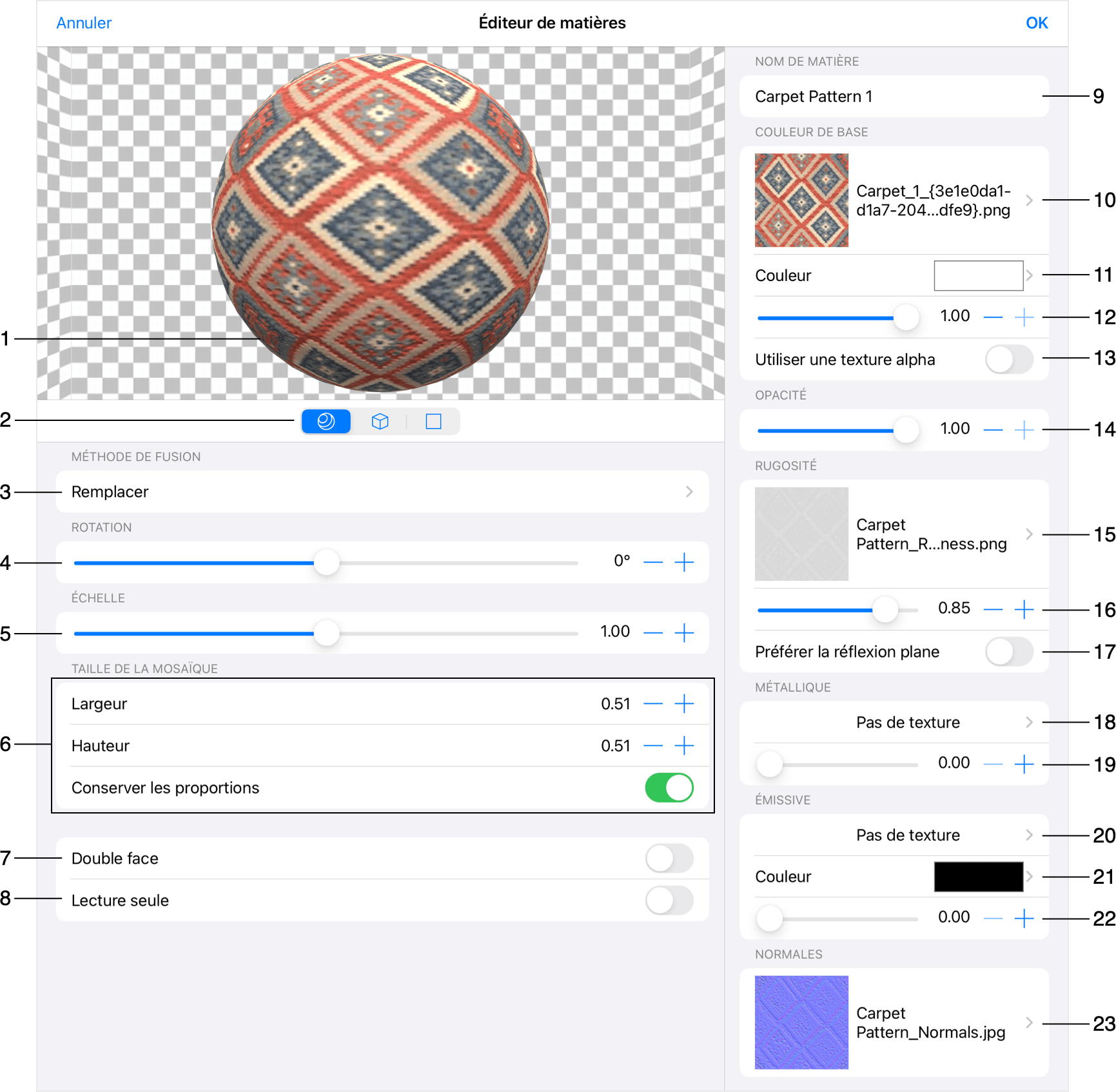Viewport: 1116px width, 1092px height.
Task: Decrease base color intensity with minus
Action: click(994, 317)
